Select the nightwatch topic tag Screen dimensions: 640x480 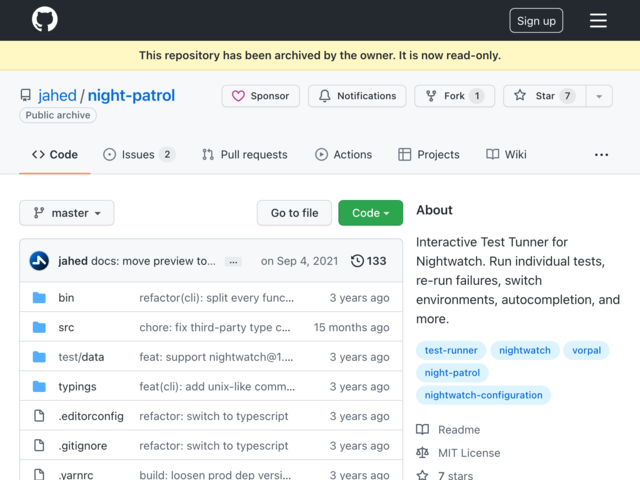tap(524, 350)
